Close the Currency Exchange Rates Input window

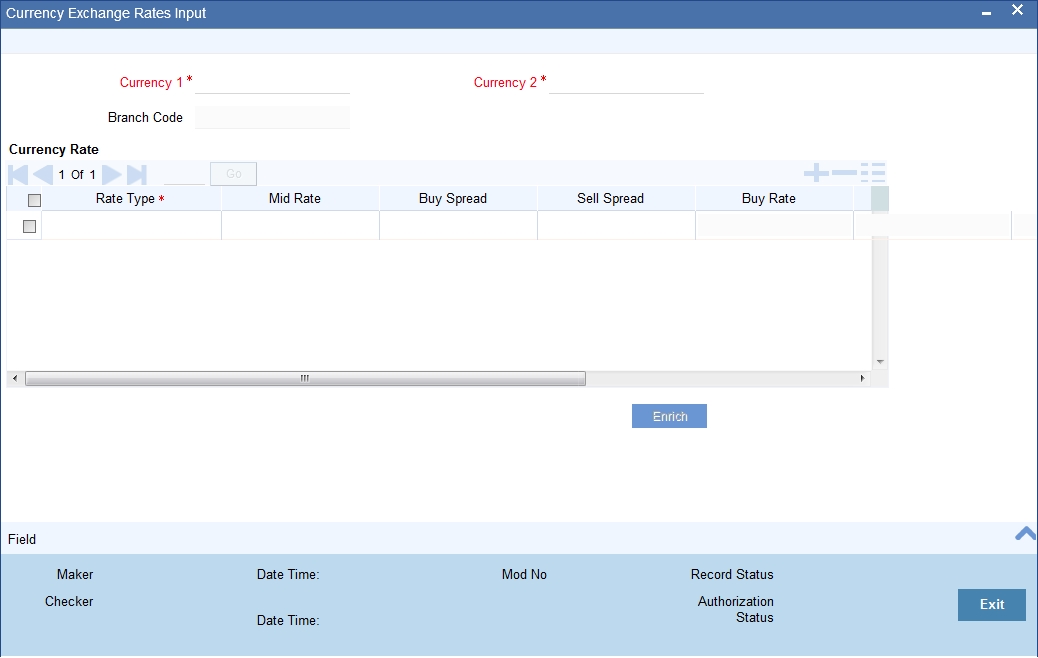1017,10
